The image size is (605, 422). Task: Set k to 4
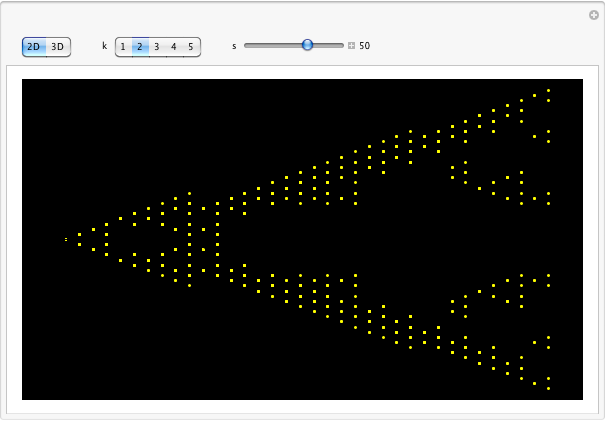click(x=174, y=46)
